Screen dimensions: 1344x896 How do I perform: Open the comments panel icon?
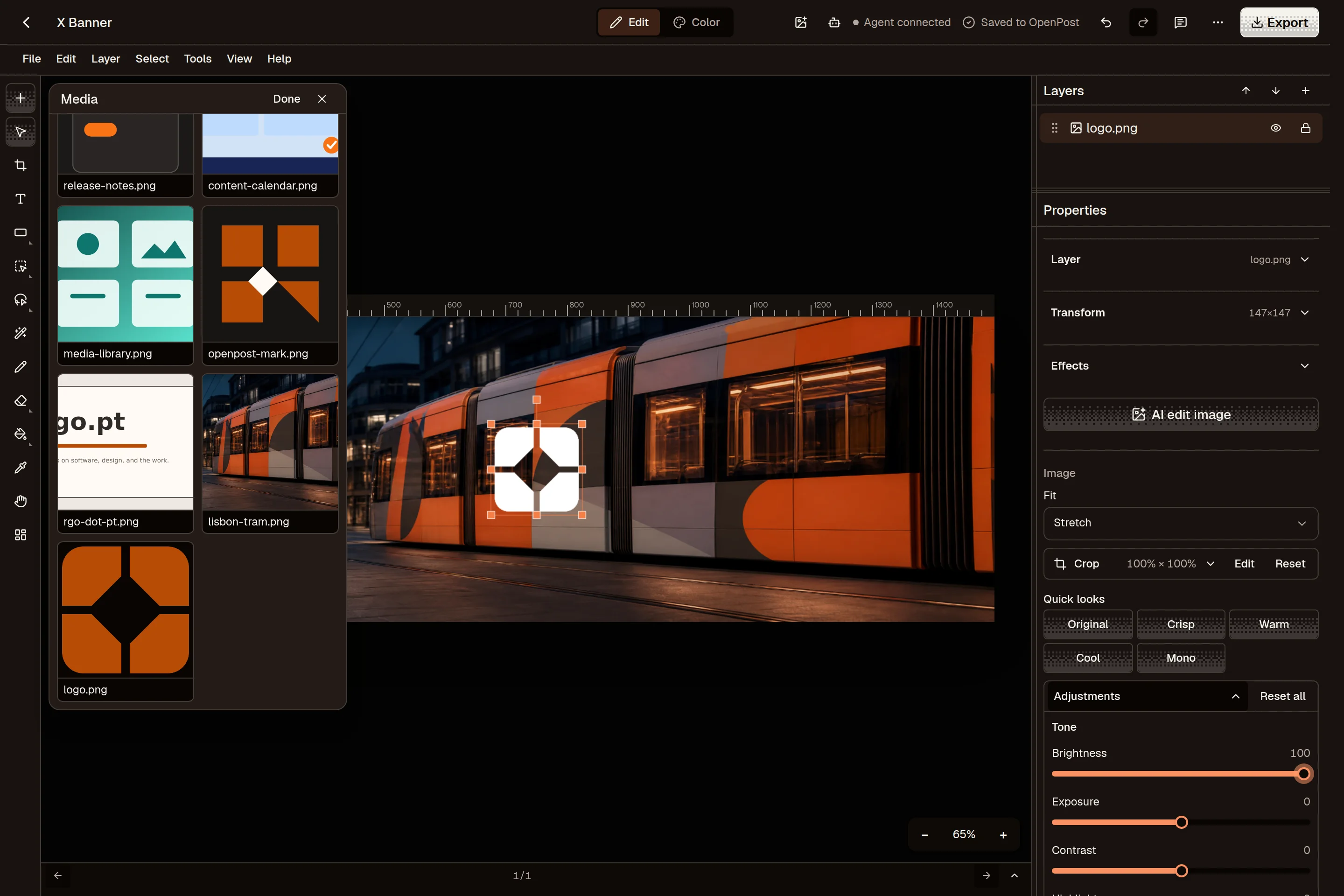tap(1181, 22)
